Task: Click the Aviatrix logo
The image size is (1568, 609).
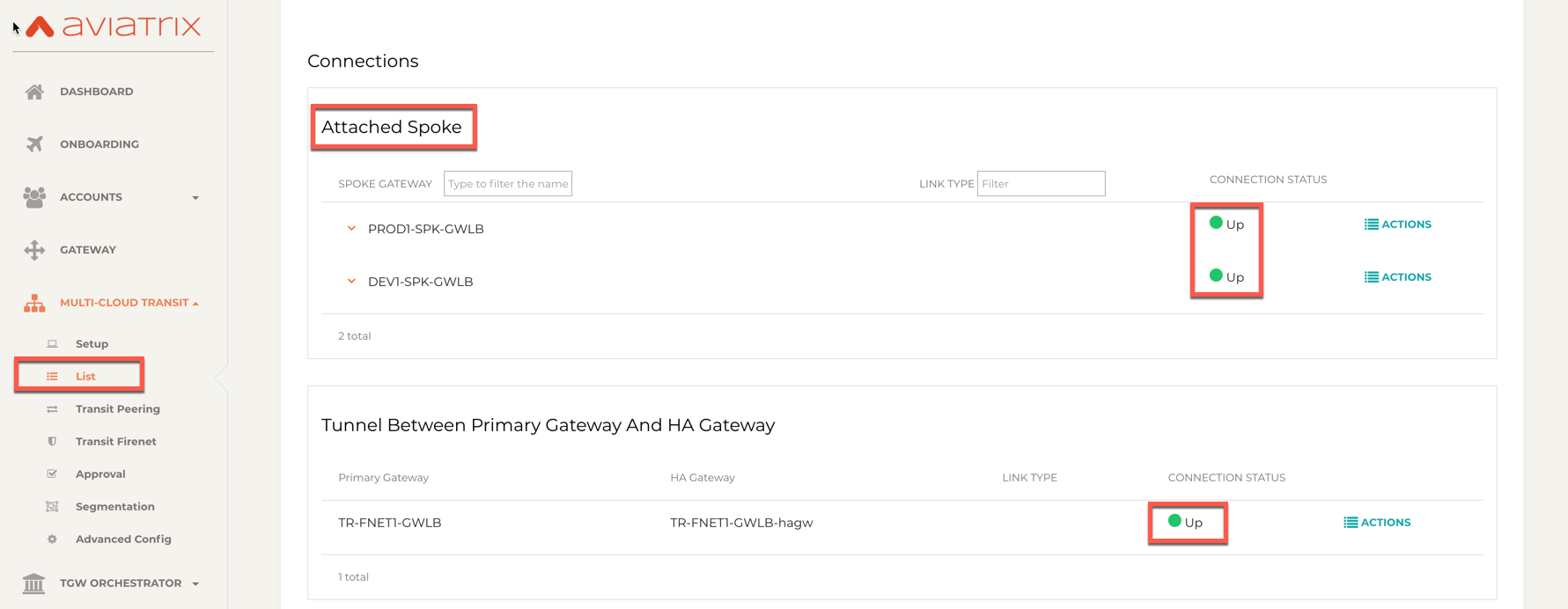Action: 114,26
